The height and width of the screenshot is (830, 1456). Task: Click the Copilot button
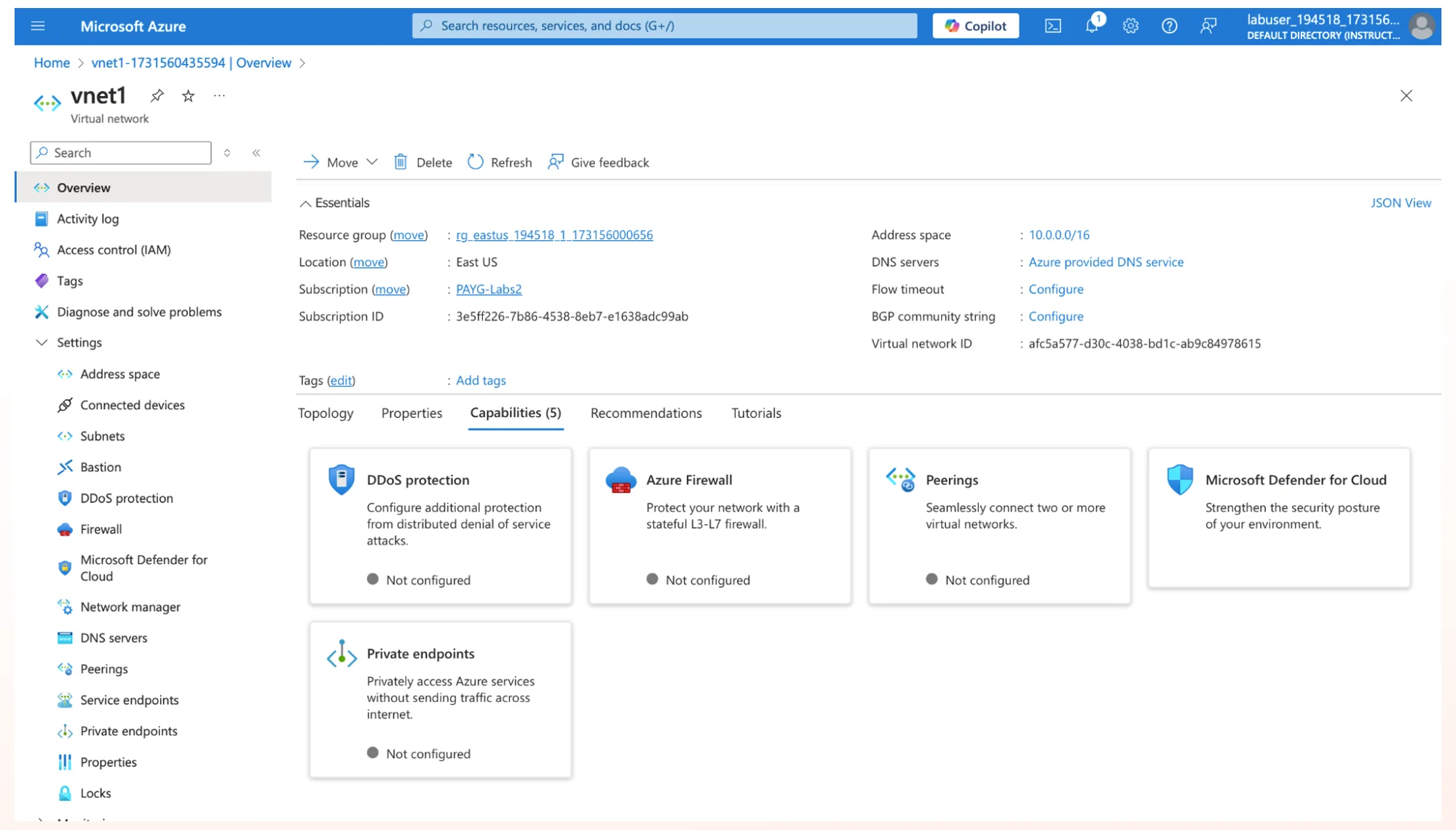pyautogui.click(x=975, y=26)
